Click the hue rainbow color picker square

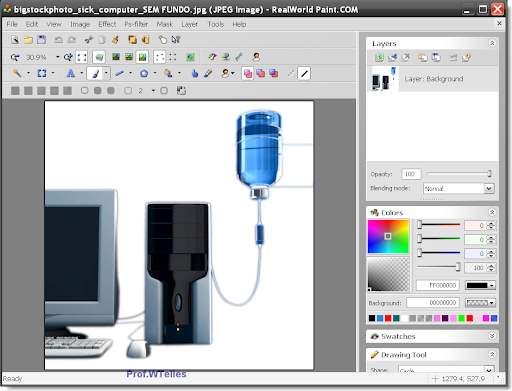388,236
